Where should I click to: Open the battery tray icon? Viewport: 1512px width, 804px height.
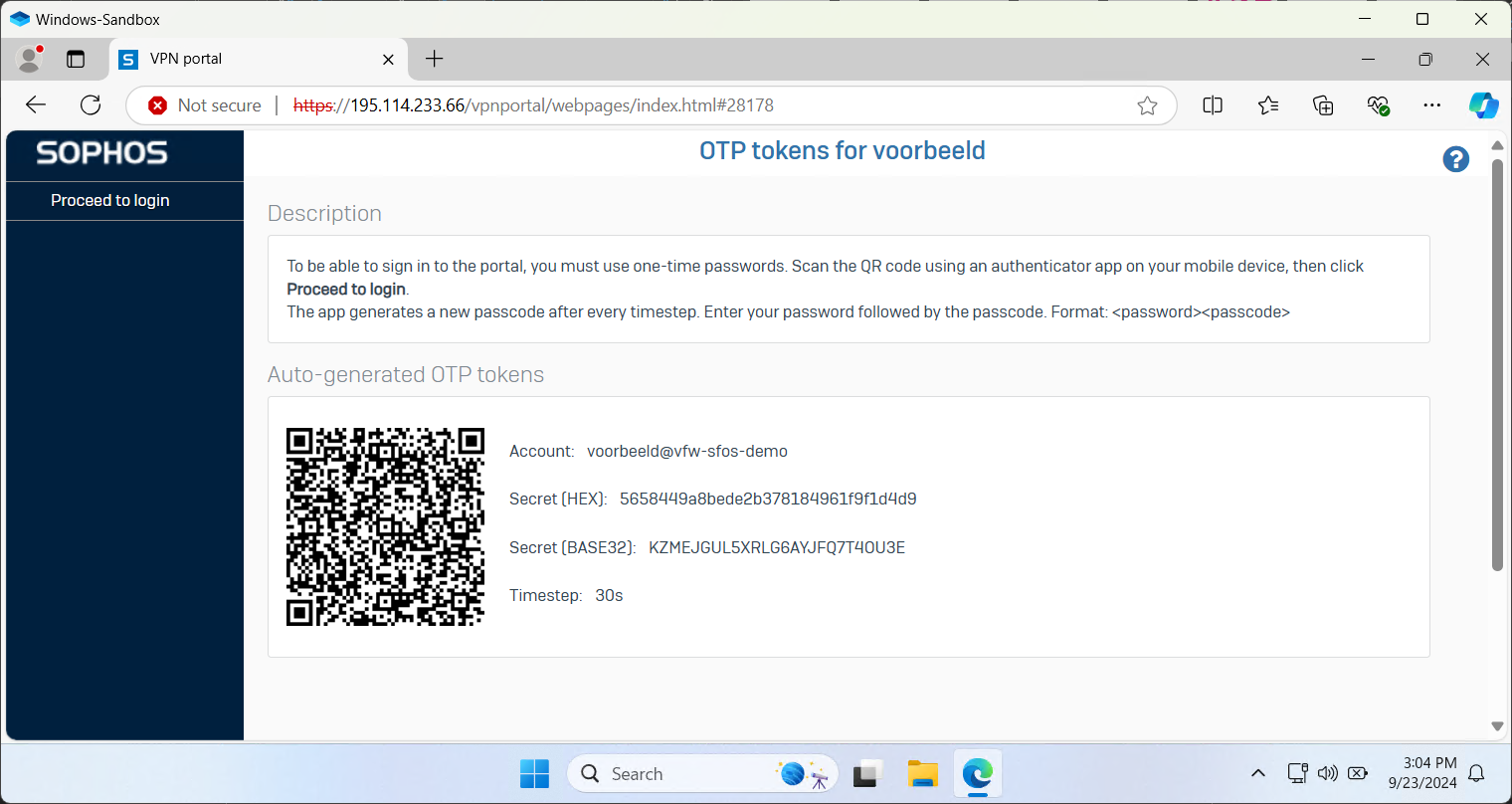pos(1357,773)
